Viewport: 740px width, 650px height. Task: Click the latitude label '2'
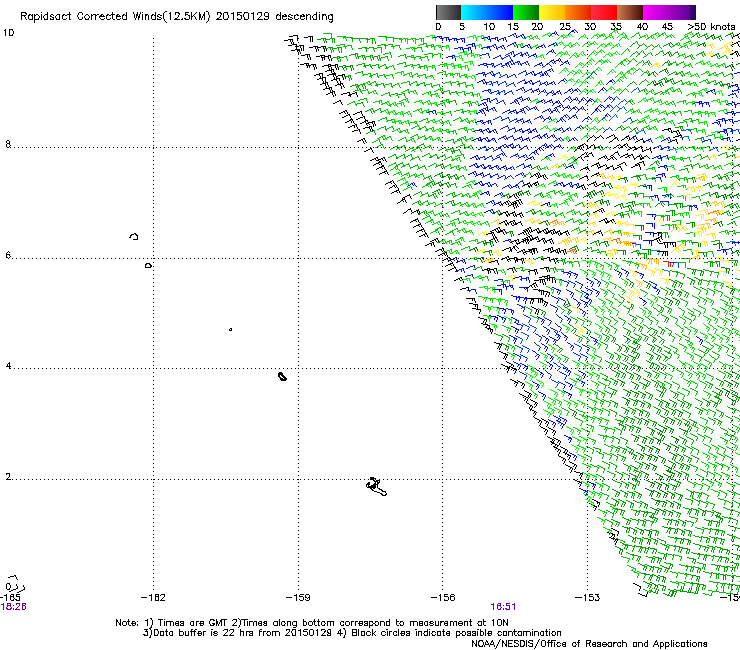point(8,476)
